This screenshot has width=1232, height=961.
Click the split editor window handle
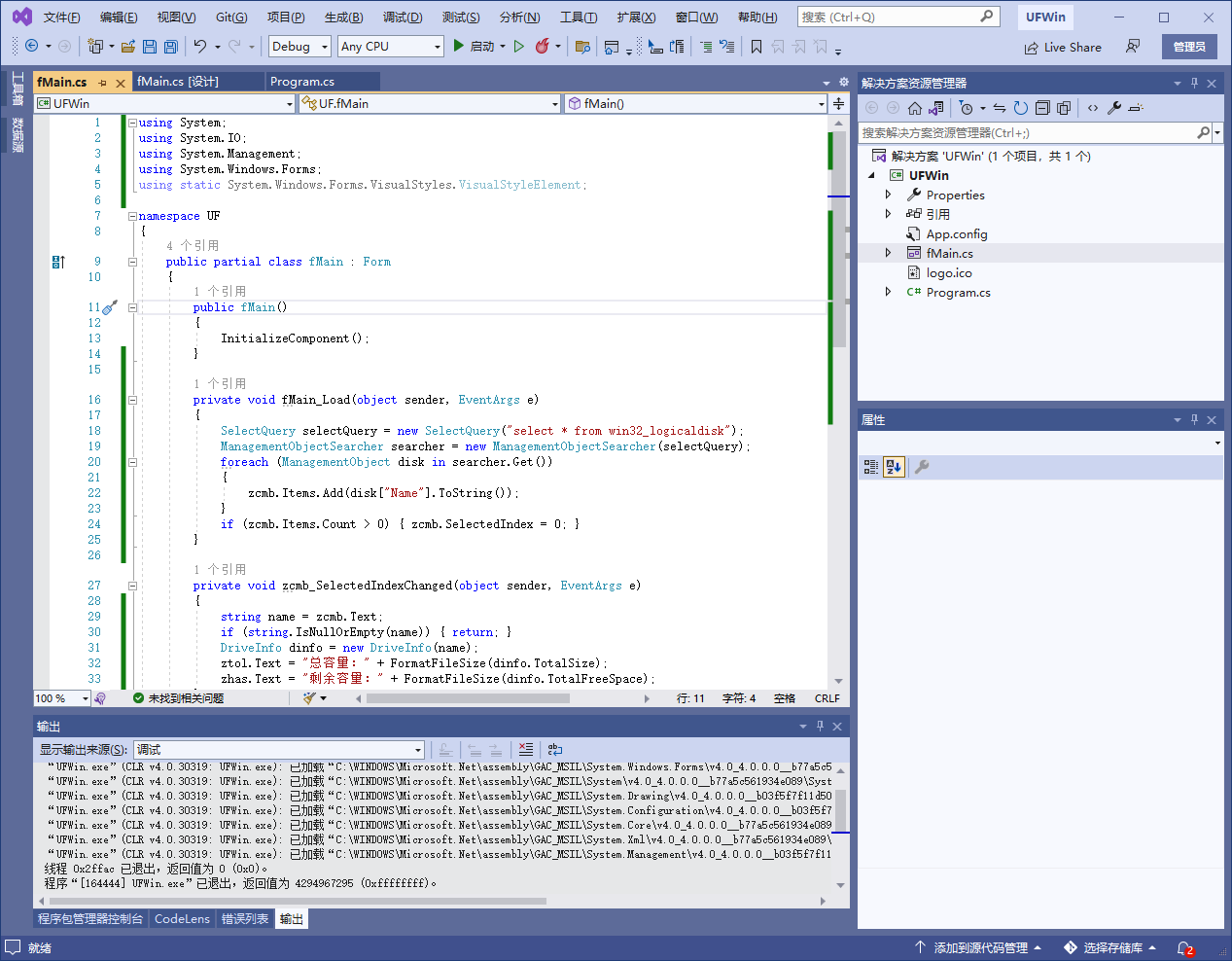838,103
